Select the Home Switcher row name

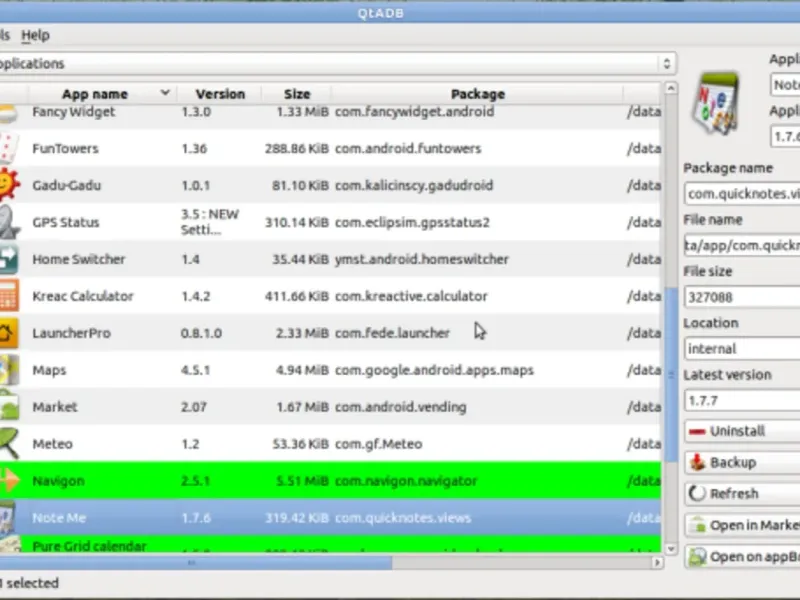point(79,259)
